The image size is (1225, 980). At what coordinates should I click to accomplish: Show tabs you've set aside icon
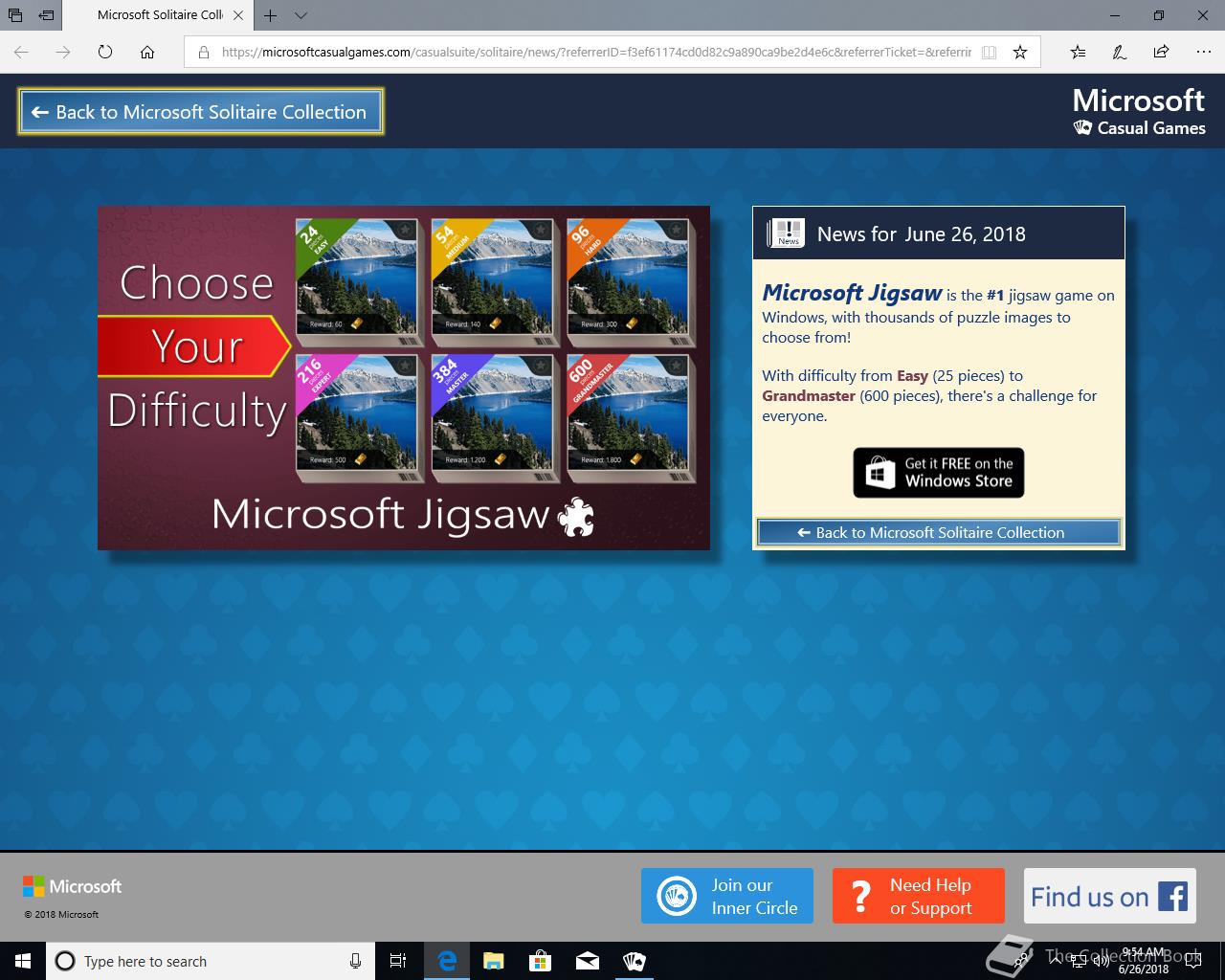15,15
